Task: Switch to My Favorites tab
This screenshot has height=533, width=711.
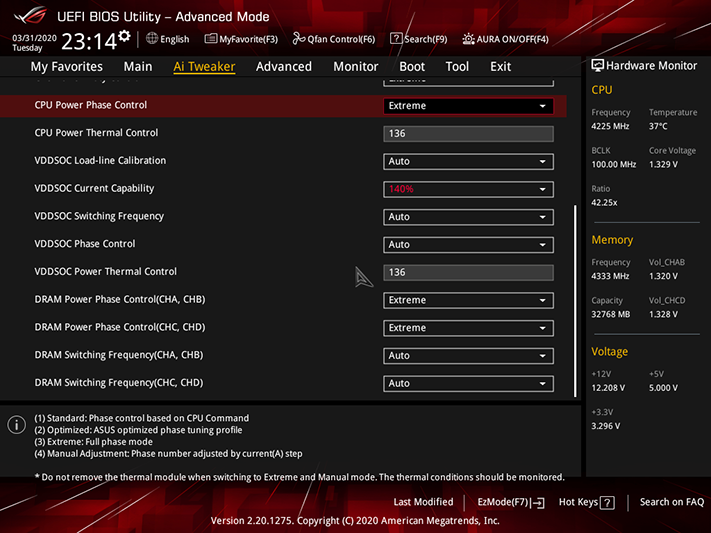Action: click(67, 67)
